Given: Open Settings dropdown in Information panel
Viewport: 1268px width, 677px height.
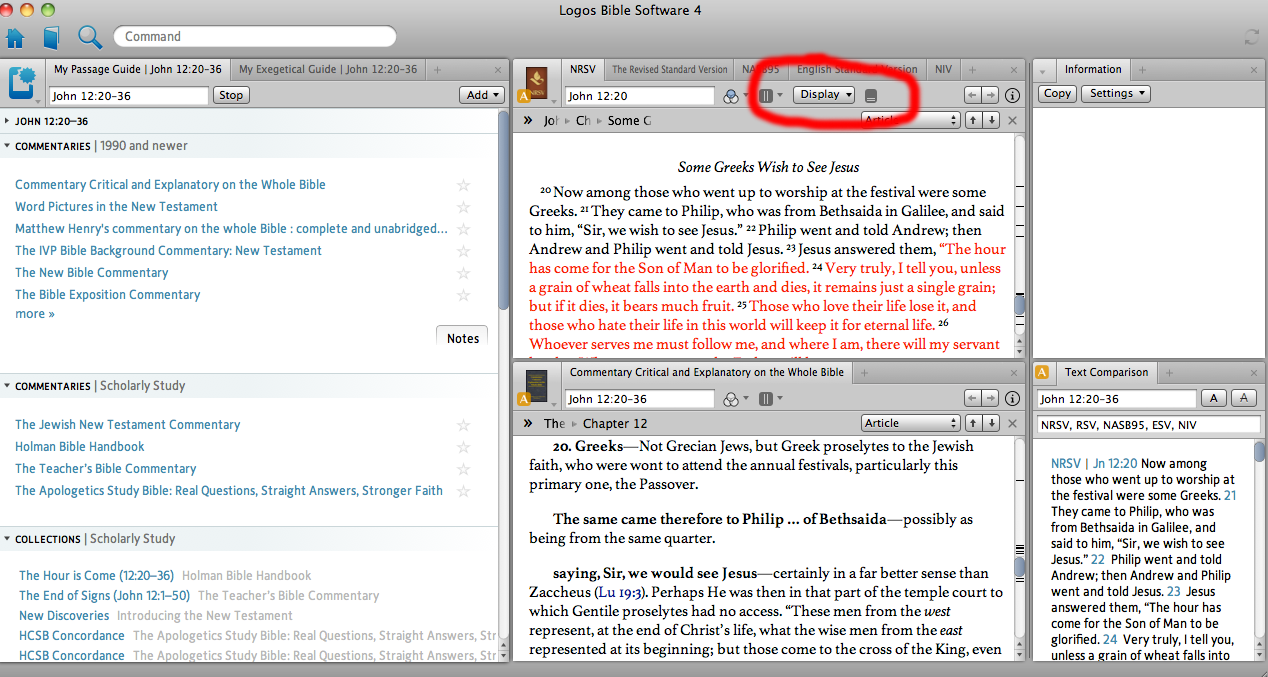Looking at the screenshot, I should click(1116, 93).
